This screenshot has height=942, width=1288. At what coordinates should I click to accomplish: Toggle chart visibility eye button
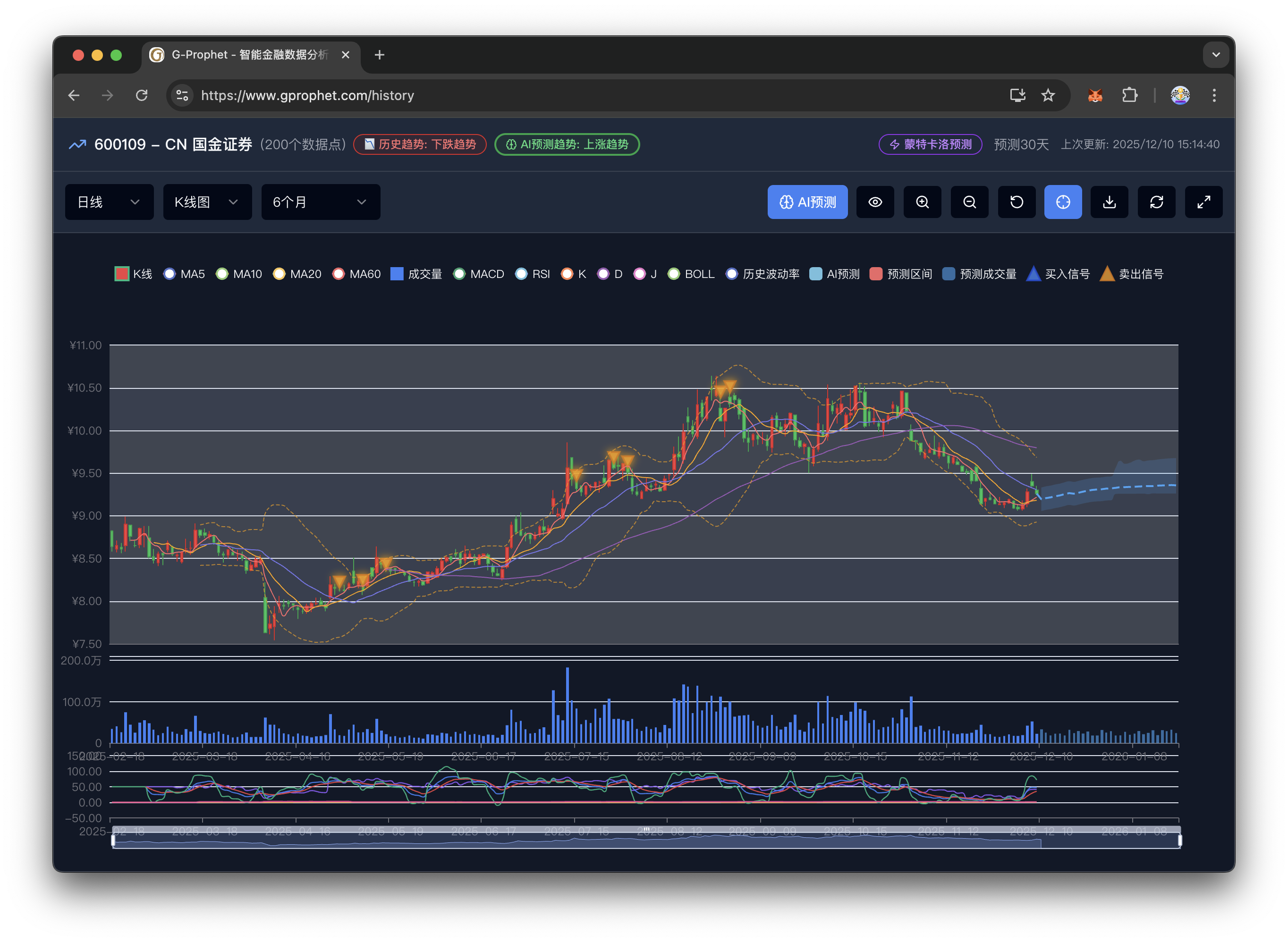pyautogui.click(x=875, y=202)
